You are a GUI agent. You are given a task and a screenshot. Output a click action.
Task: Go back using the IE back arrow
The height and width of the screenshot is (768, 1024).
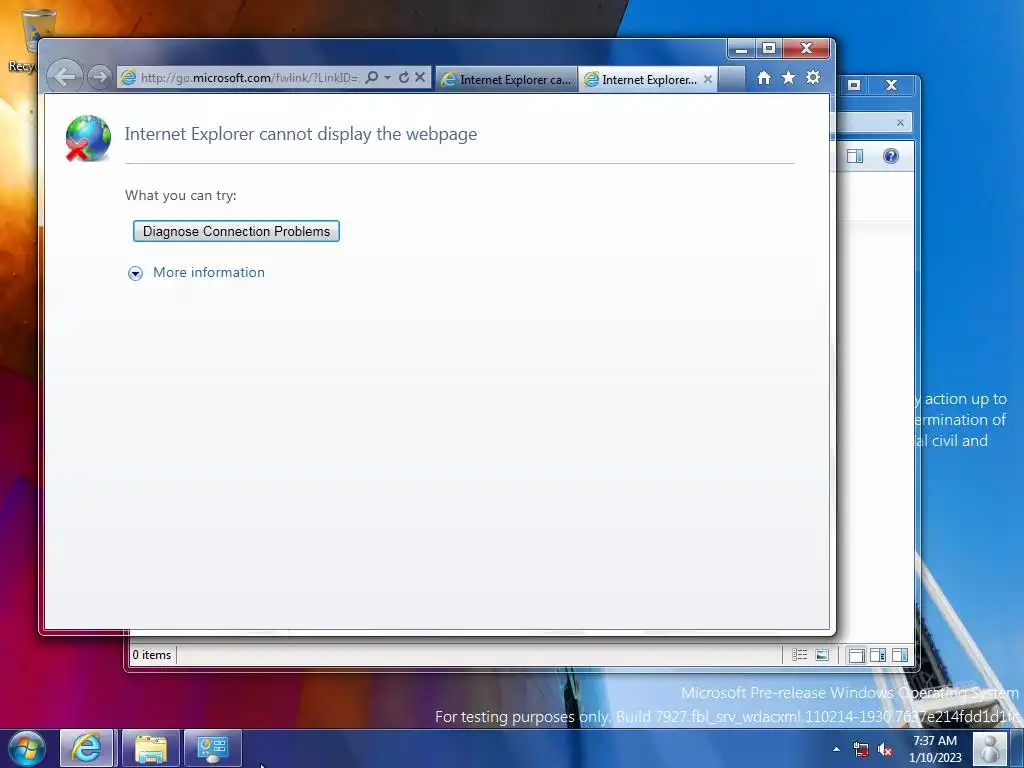click(x=64, y=77)
